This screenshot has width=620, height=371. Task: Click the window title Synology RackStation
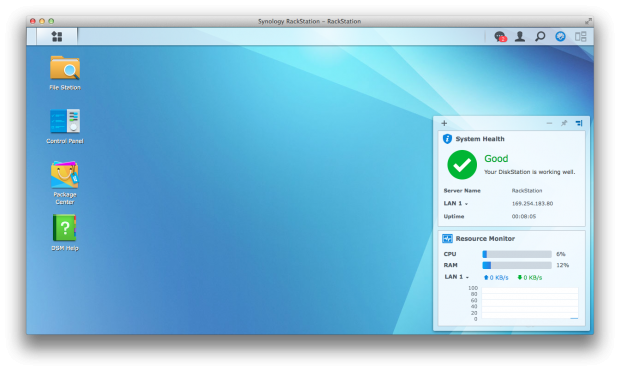[309, 21]
